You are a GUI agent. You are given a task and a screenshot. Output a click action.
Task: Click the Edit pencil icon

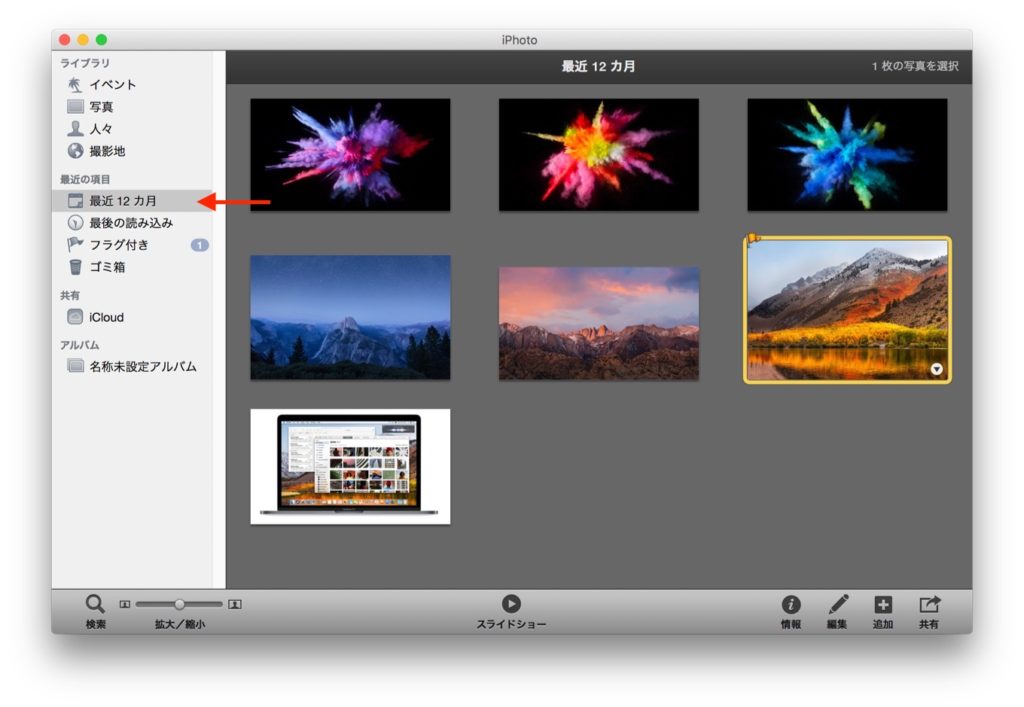coord(838,604)
